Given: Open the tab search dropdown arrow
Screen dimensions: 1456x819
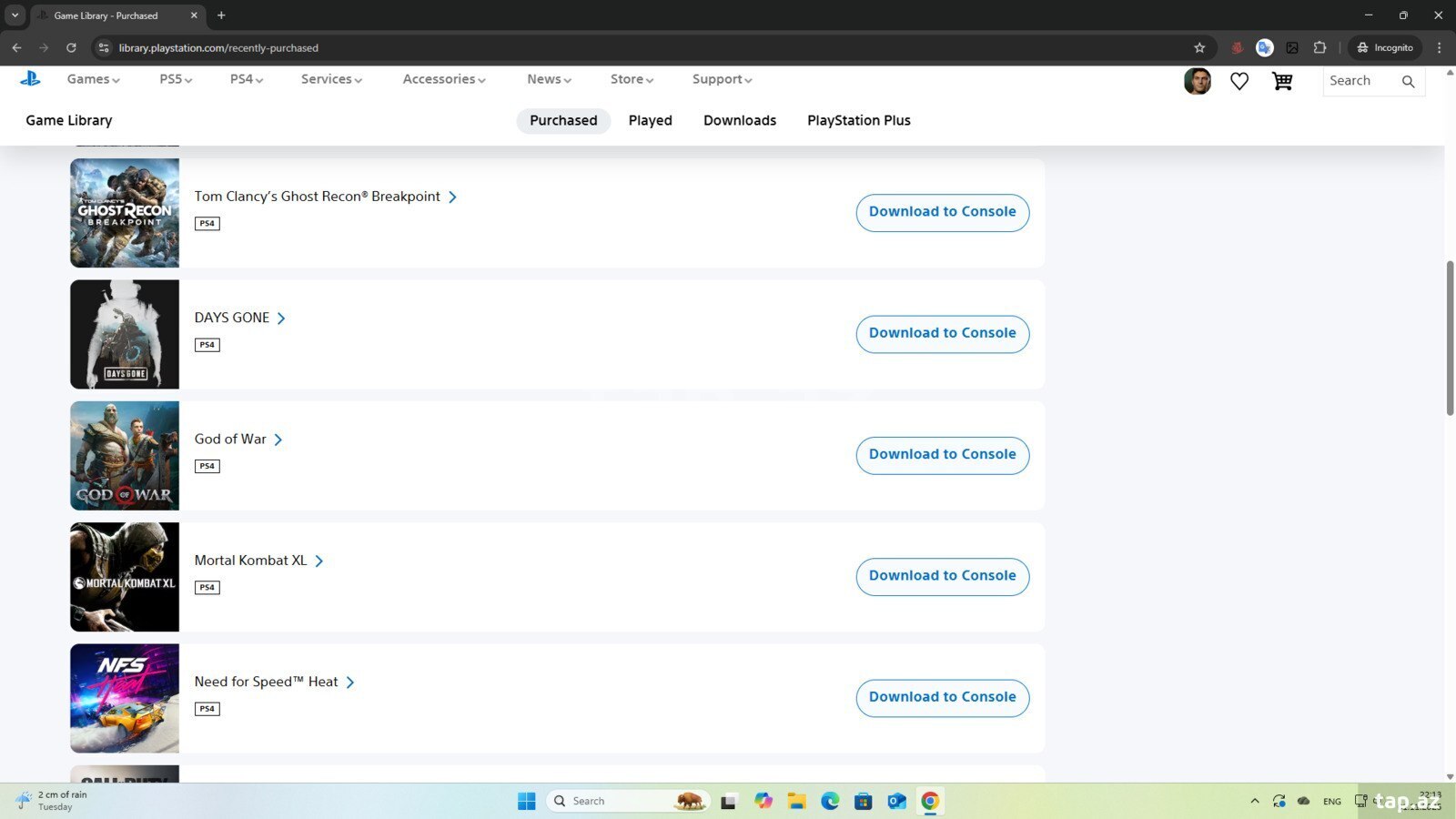Looking at the screenshot, I should tap(15, 15).
